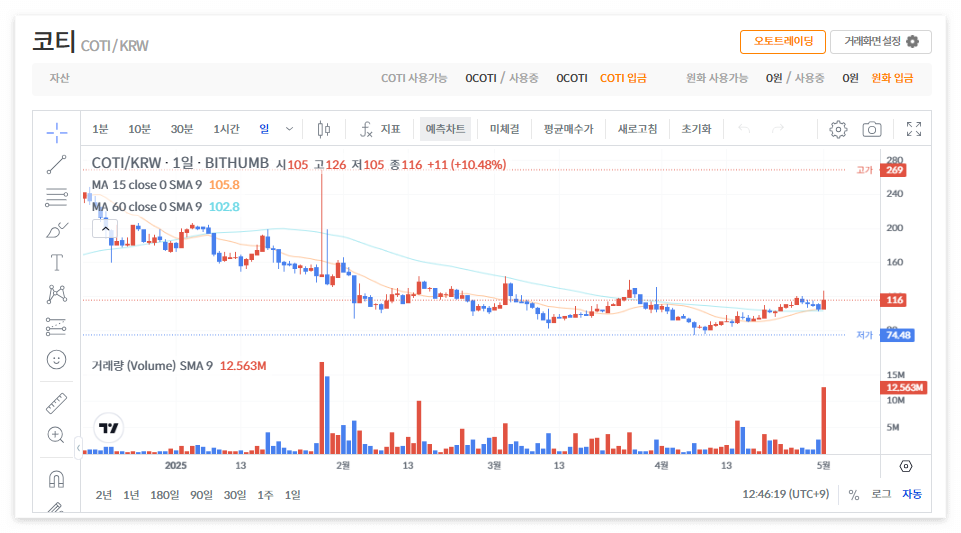
Task: Toggle the 미체결 orders display
Action: point(504,129)
